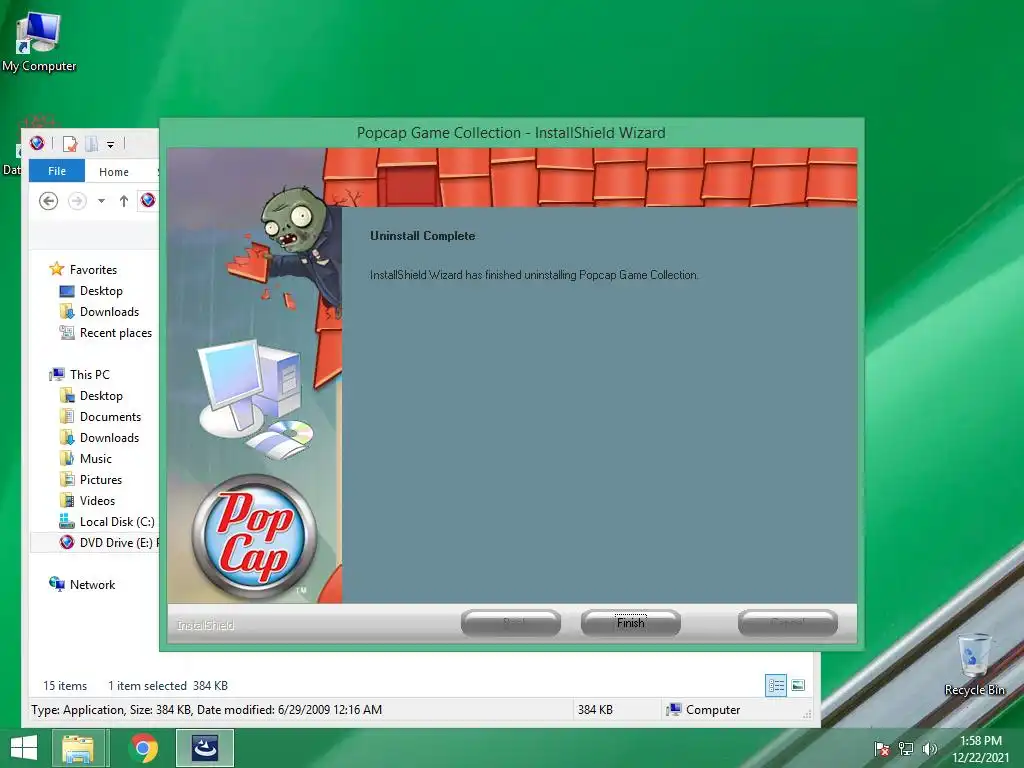1024x768 pixels.
Task: Select Desktop under Favorites
Action: tap(101, 291)
